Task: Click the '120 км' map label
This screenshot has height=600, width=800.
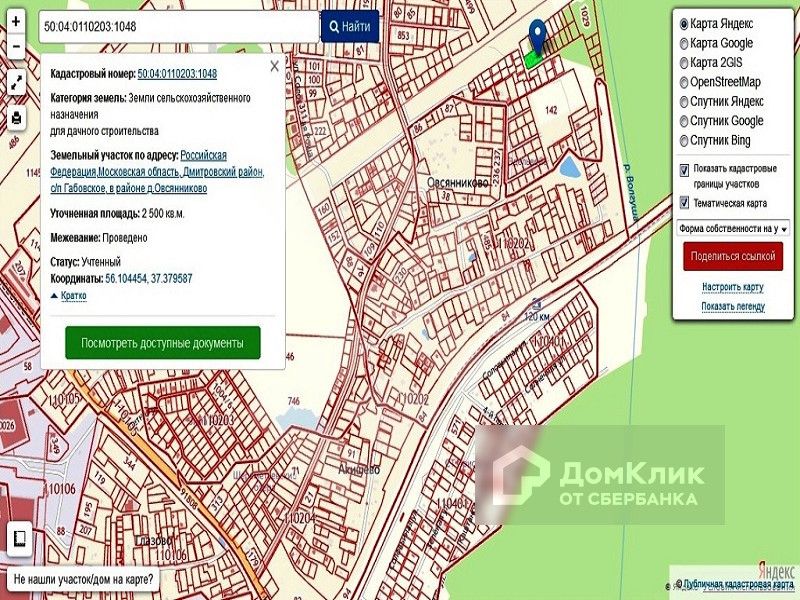Action: [x=537, y=317]
